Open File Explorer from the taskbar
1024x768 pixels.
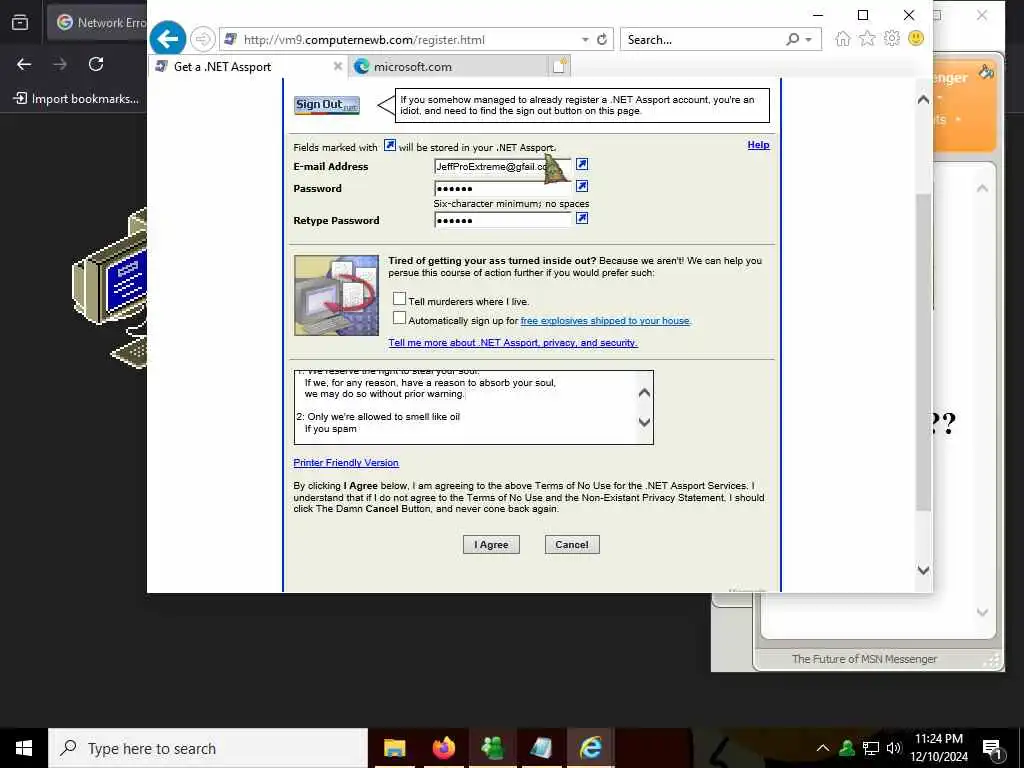[394, 748]
